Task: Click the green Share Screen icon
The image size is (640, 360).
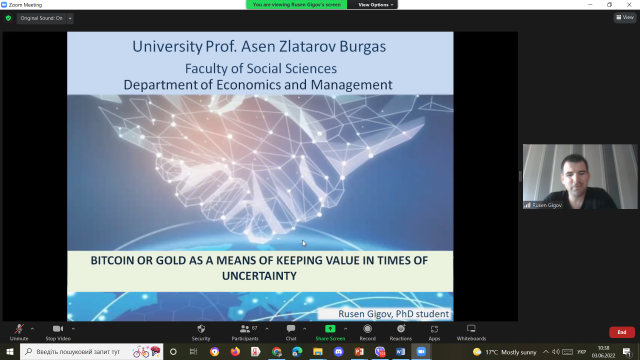Action: coord(330,329)
